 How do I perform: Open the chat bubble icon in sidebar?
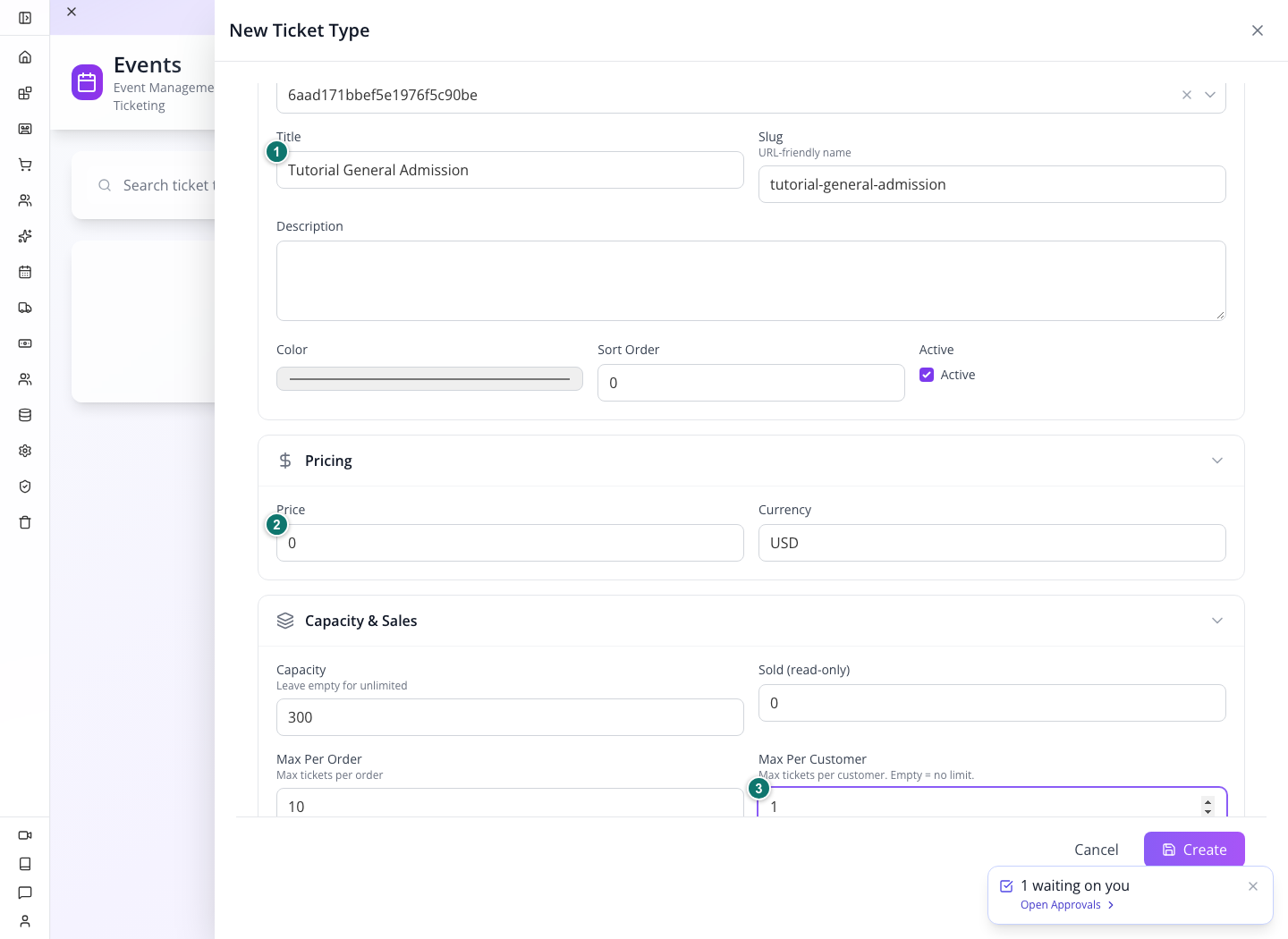25,892
